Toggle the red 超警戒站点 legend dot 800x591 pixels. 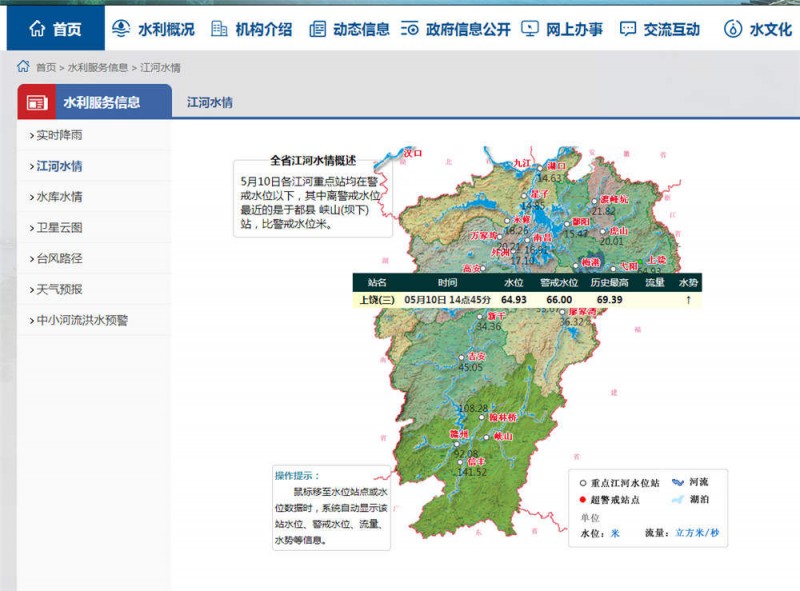(582, 498)
